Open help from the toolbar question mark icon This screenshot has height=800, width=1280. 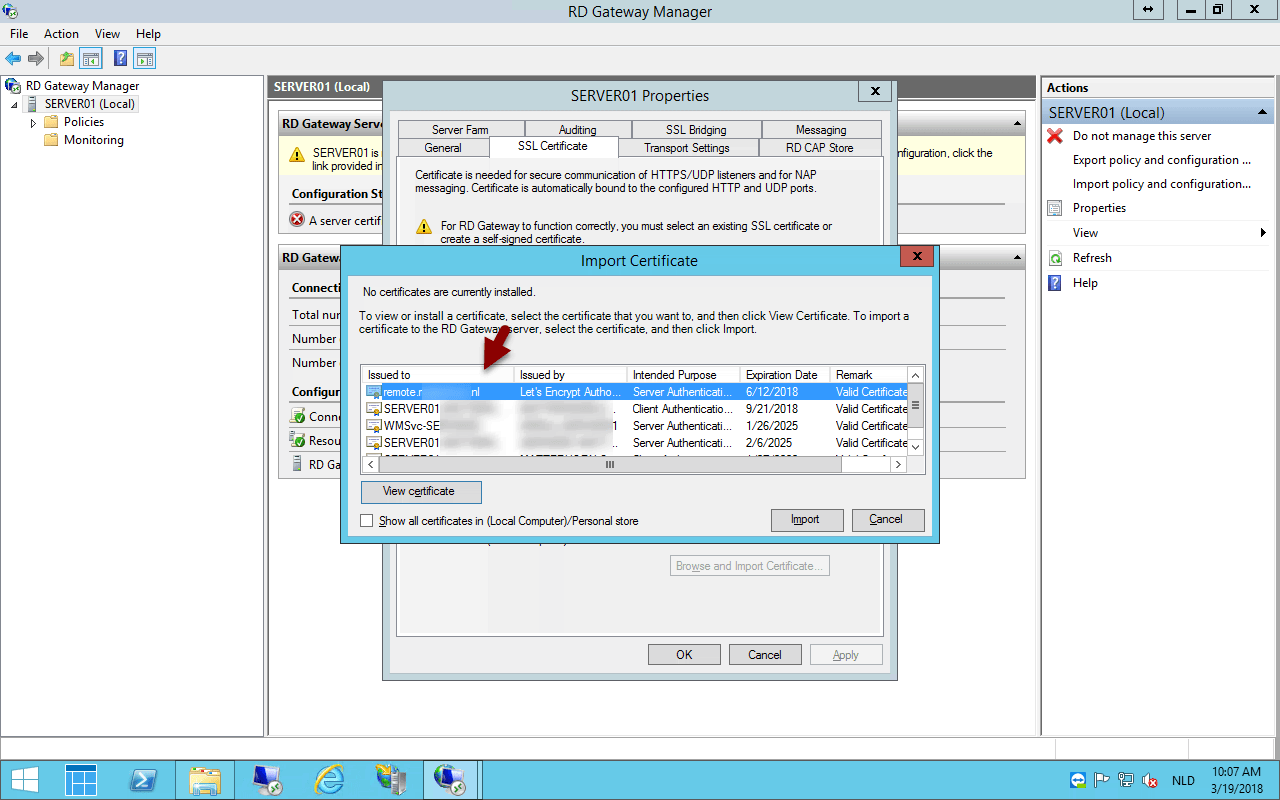tap(120, 59)
